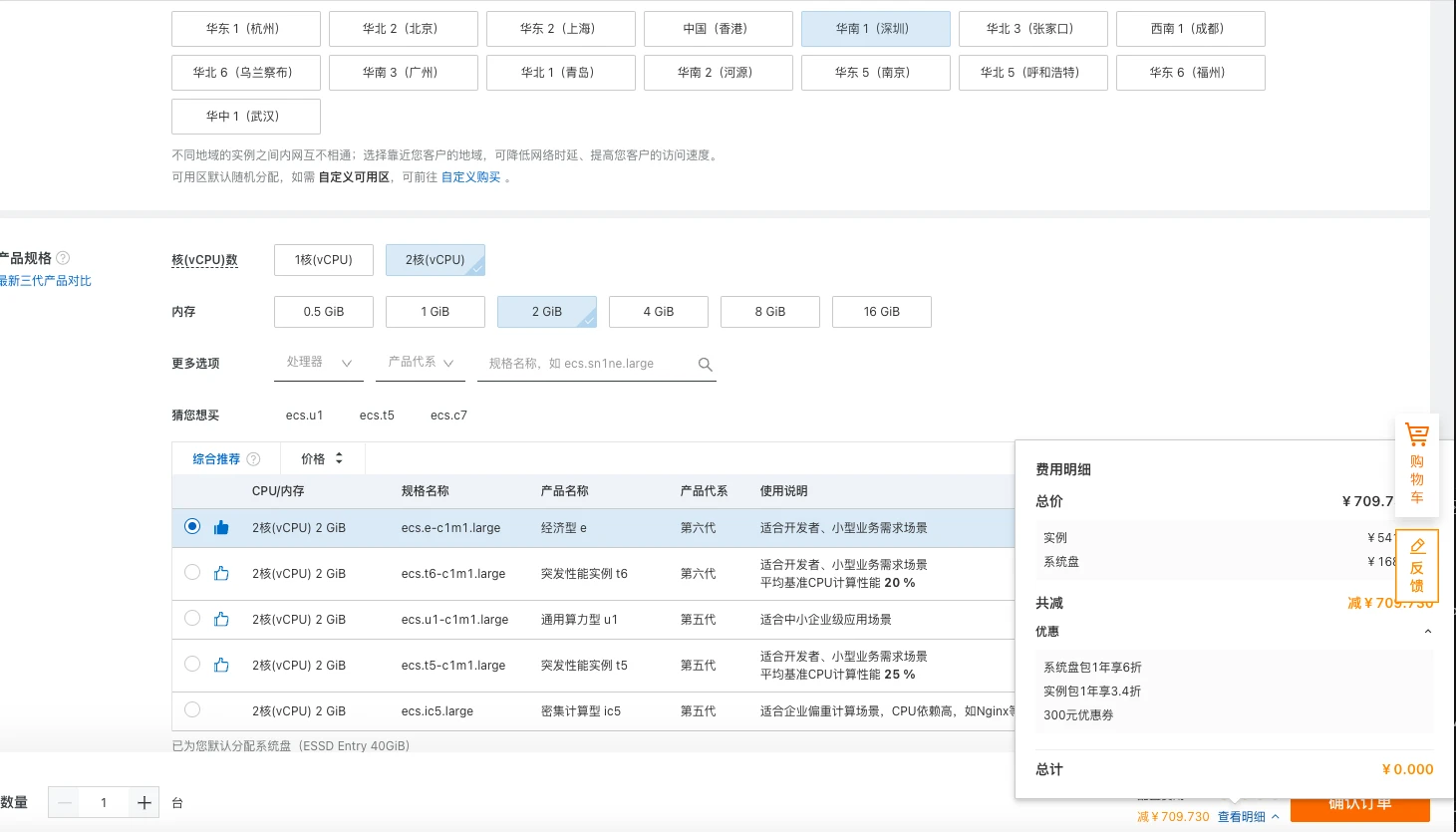Click the help icon beside 产品规格
Image resolution: width=1456 pixels, height=832 pixels.
click(x=63, y=258)
